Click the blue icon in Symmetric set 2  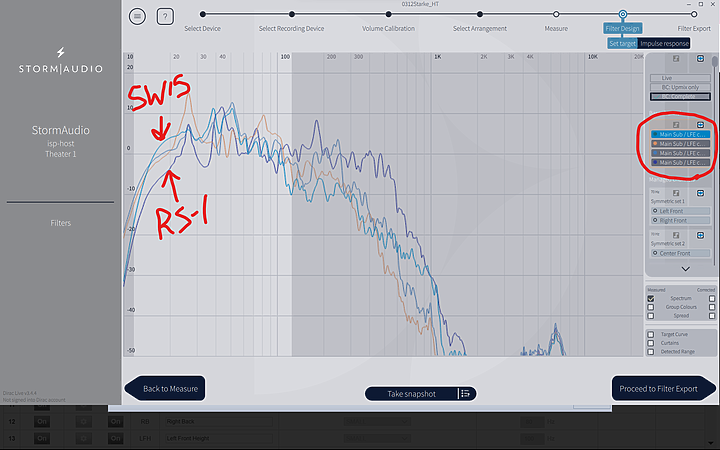point(700,235)
